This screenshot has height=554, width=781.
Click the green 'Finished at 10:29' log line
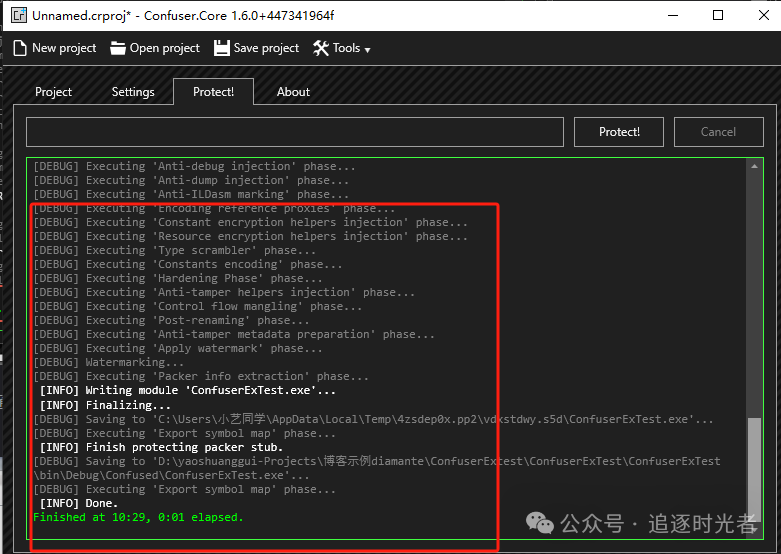click(138, 518)
